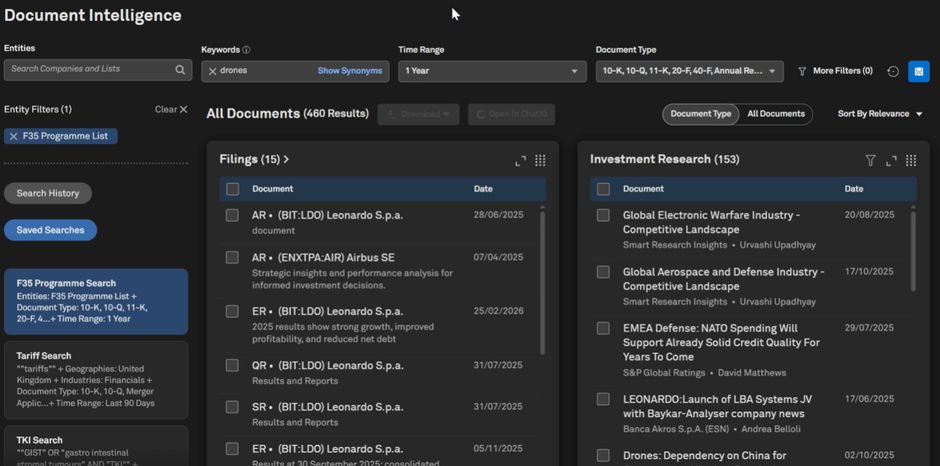Tick the QR Leonardo S.p.a. checkbox

click(x=232, y=365)
